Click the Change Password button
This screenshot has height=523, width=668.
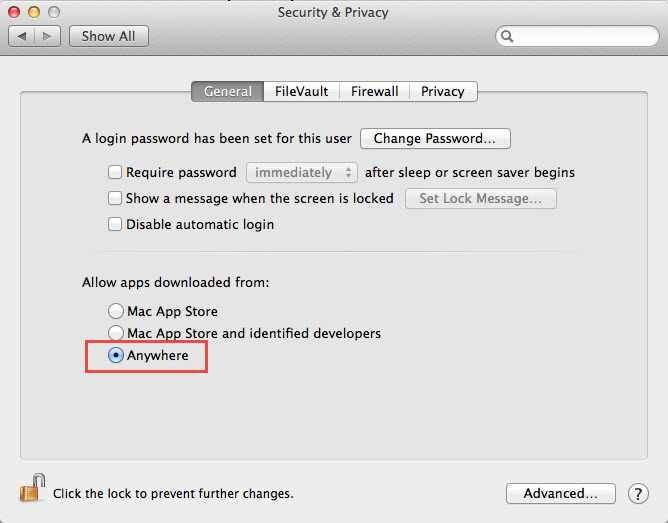pyautogui.click(x=435, y=138)
